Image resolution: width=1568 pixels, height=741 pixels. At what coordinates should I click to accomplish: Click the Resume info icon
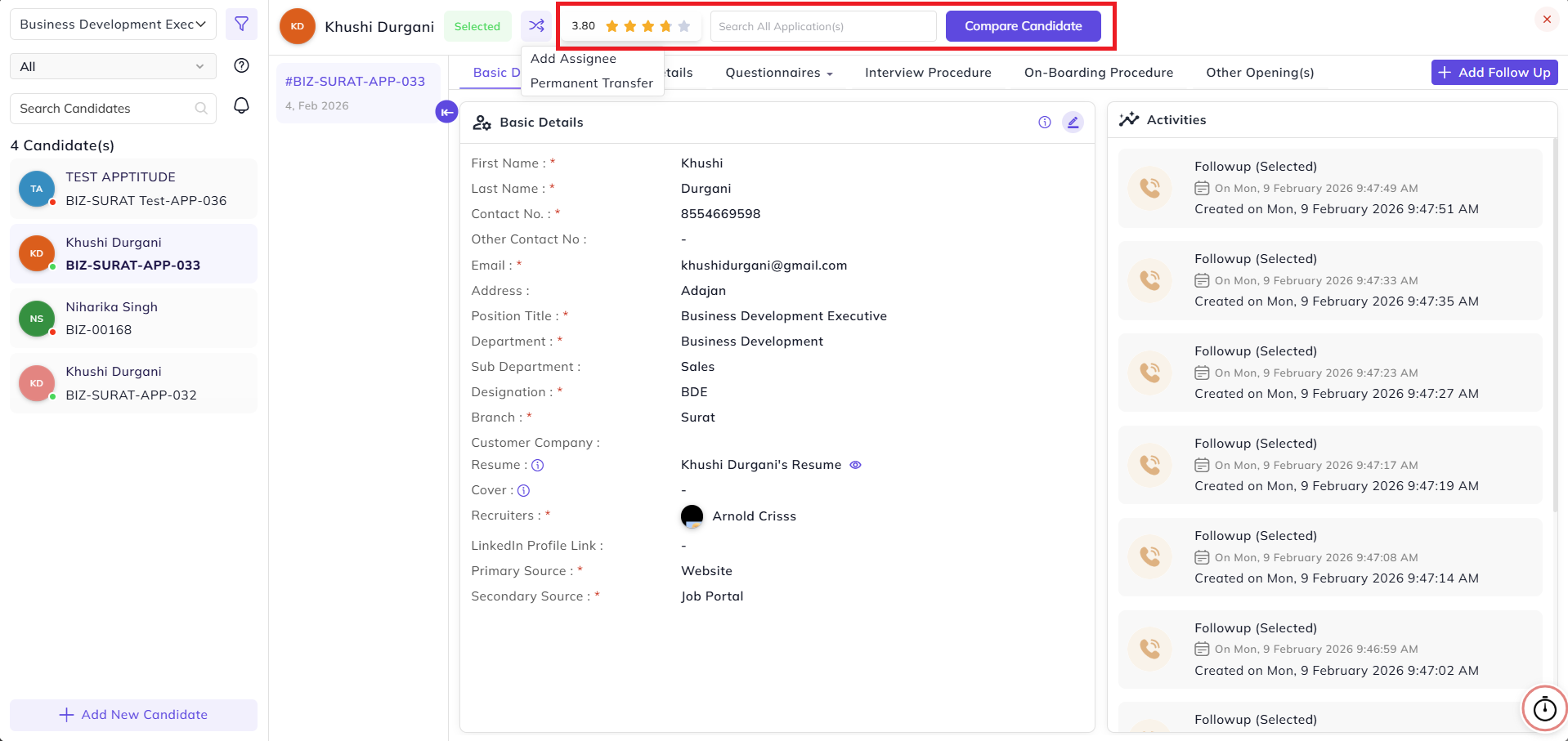pos(538,466)
